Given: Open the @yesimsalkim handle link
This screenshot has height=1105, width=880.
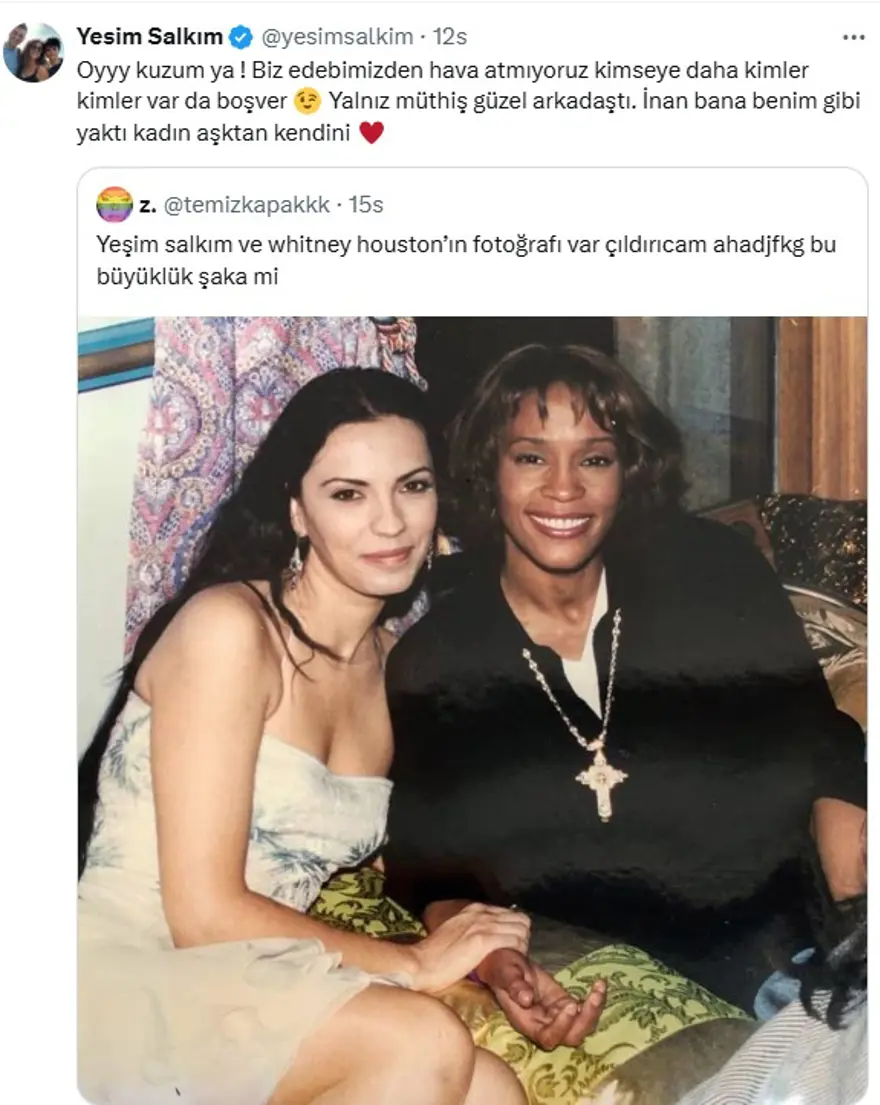Looking at the screenshot, I should tap(337, 37).
